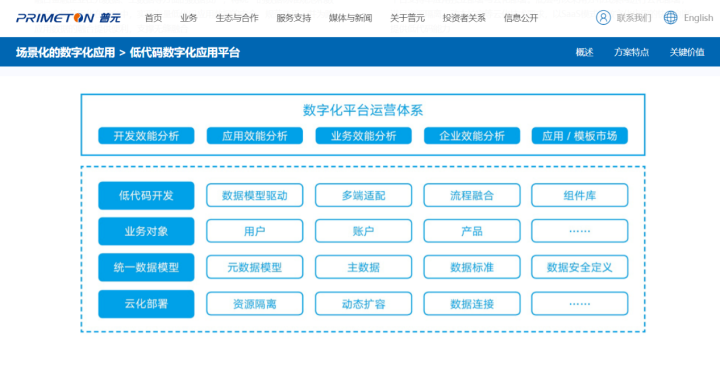This screenshot has height=385, width=720.
Task: Select the 数据标准 box
Action: (x=472, y=267)
